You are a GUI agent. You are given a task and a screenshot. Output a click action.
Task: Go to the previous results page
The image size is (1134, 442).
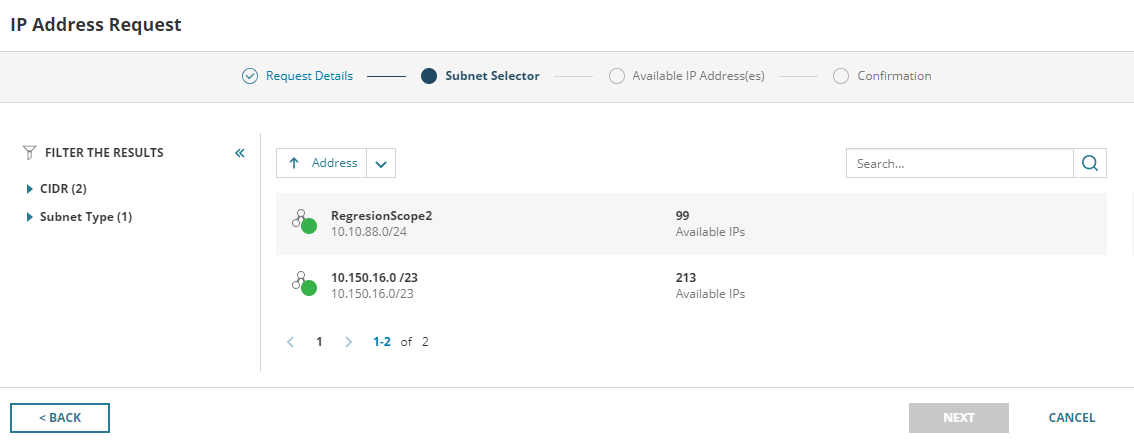[x=290, y=342]
